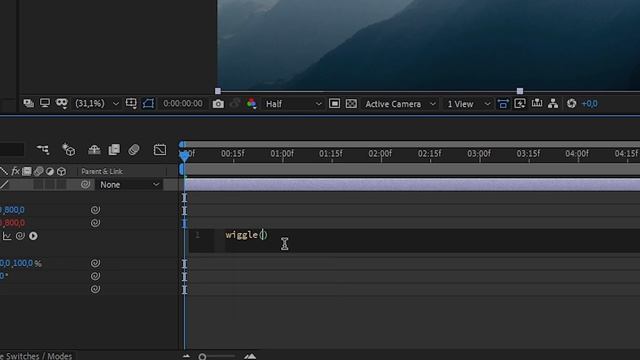Viewport: 640px width, 360px height.
Task: Click the 0:00:00:00 current time display
Action: pos(182,104)
